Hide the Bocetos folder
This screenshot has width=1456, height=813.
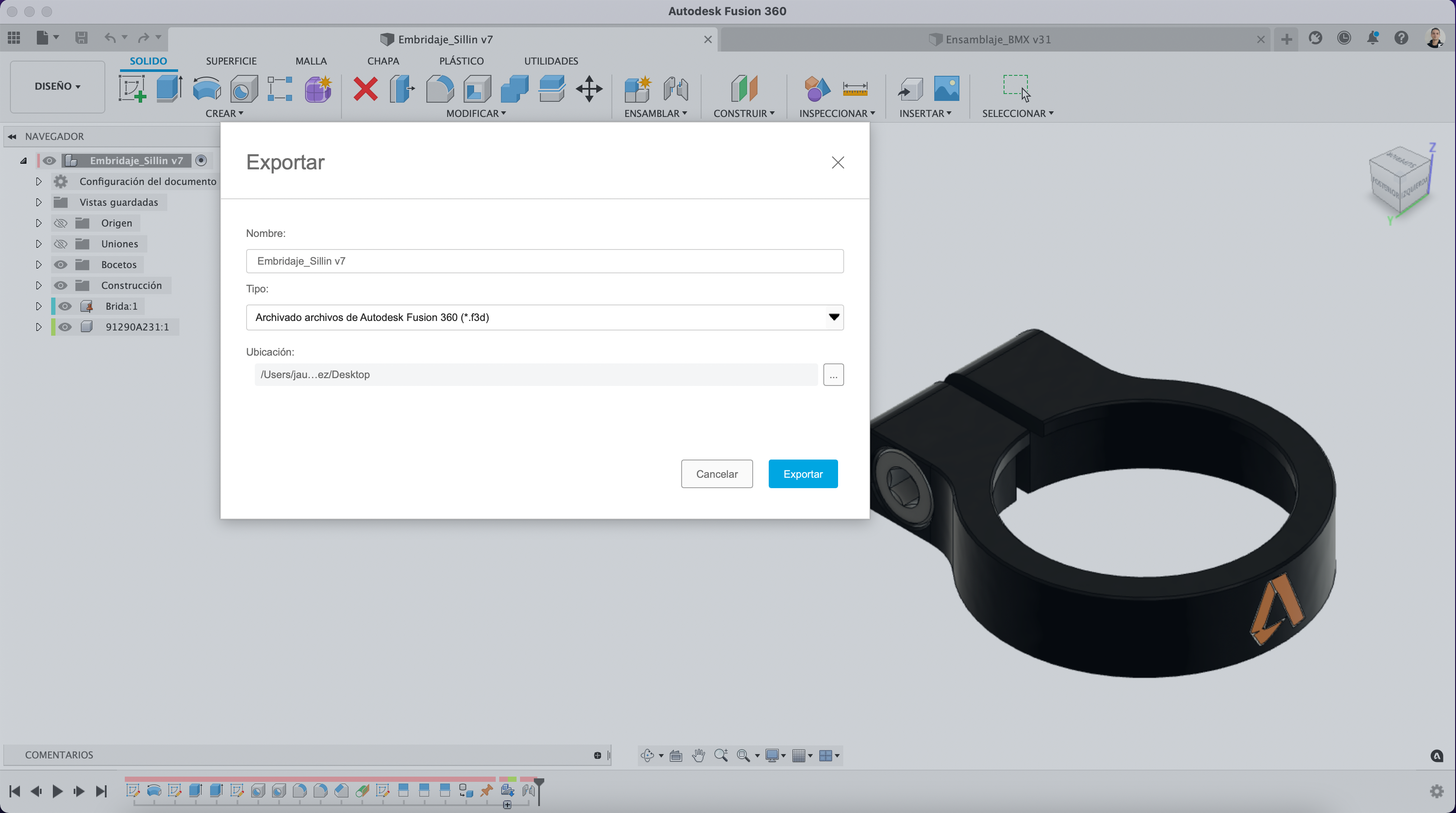click(61, 264)
